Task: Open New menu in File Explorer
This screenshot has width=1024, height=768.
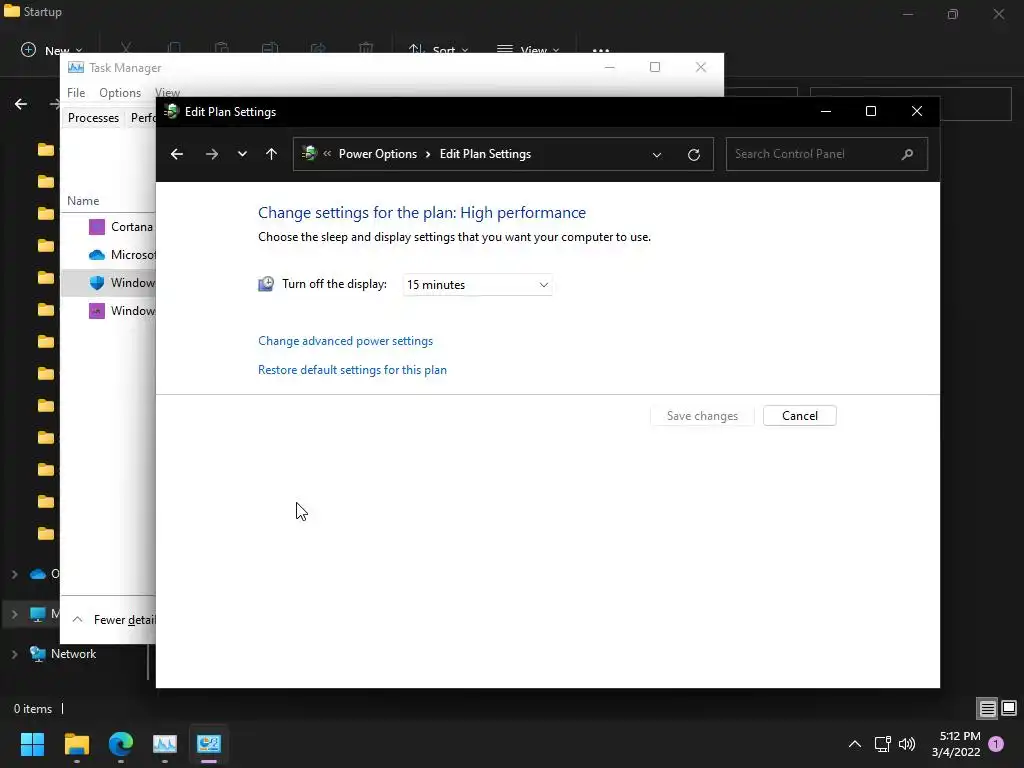Action: click(x=52, y=50)
